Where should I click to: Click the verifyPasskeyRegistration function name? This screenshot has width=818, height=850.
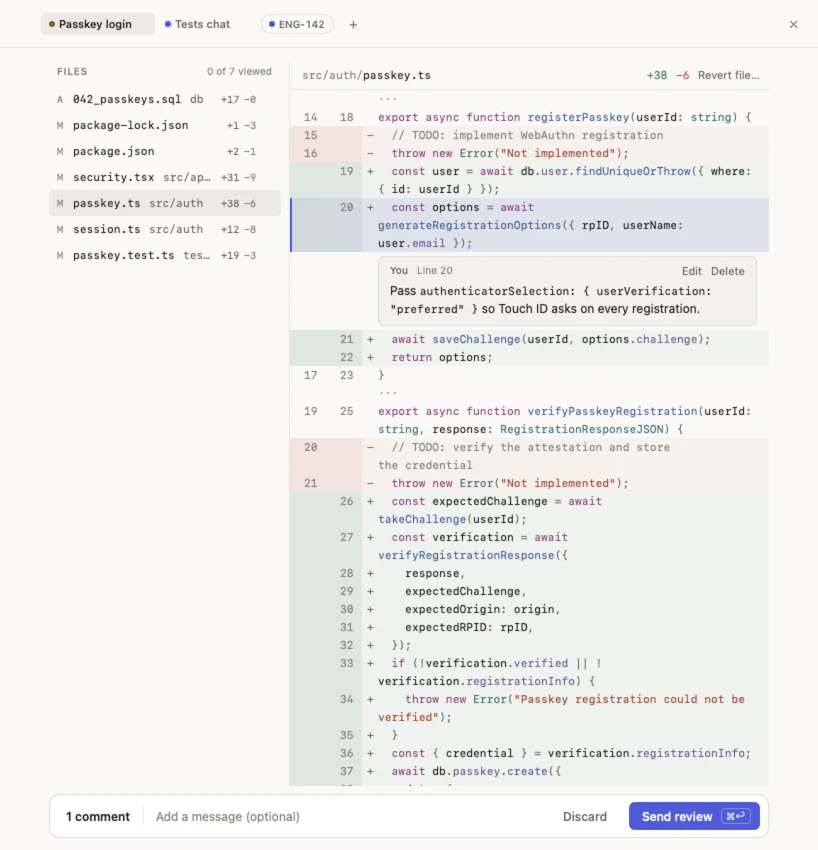pyautogui.click(x=612, y=411)
